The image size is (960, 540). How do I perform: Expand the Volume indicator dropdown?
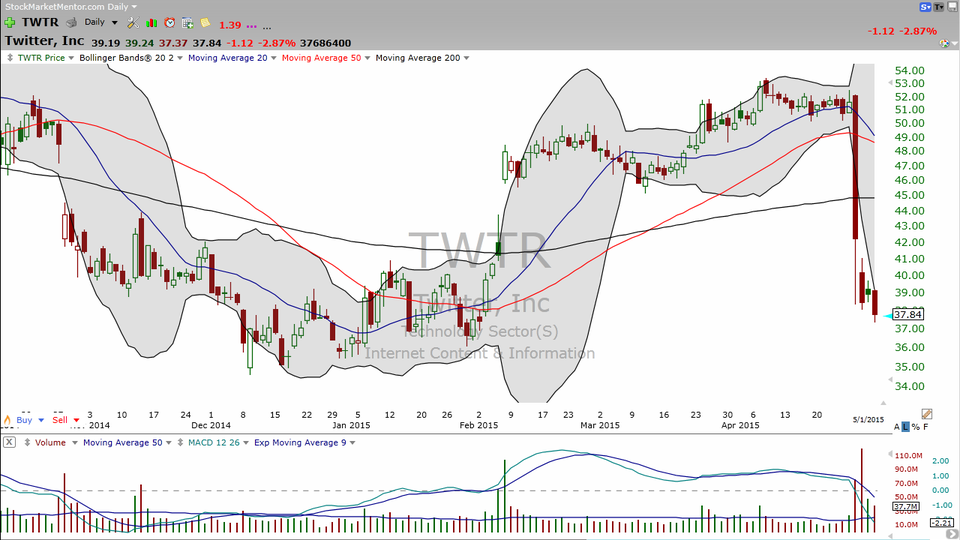click(75, 443)
